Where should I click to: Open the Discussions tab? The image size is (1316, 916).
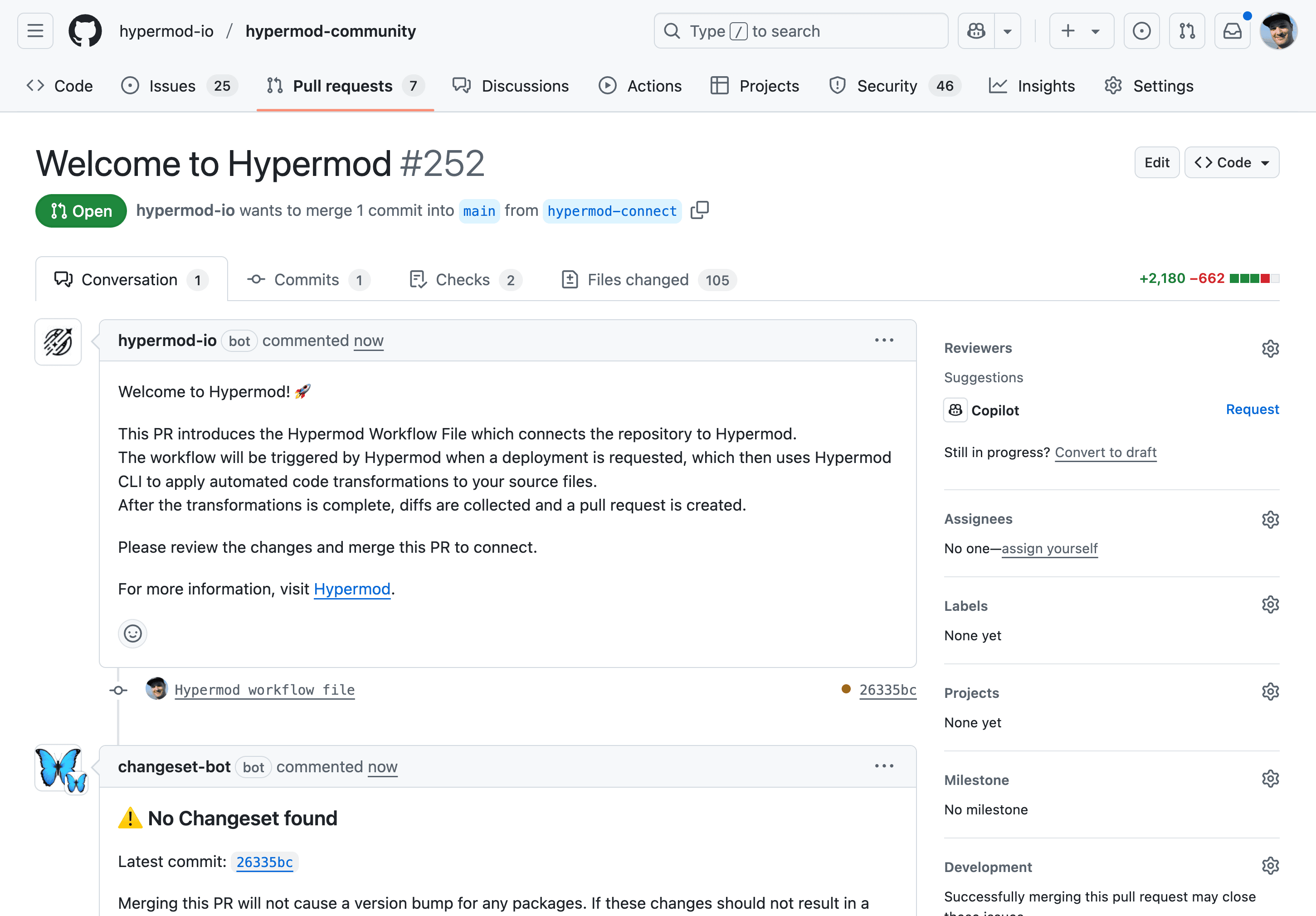click(x=510, y=86)
